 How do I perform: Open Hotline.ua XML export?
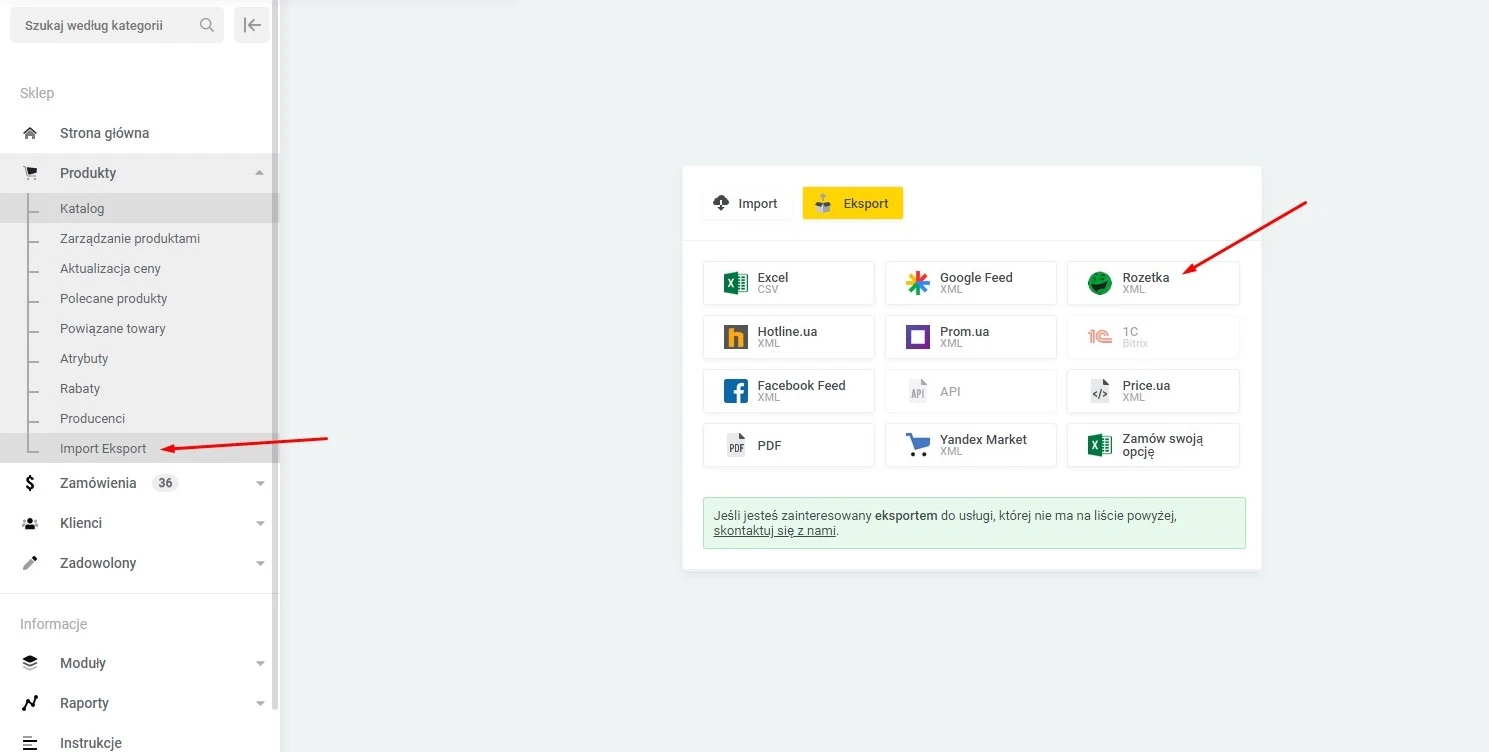788,337
